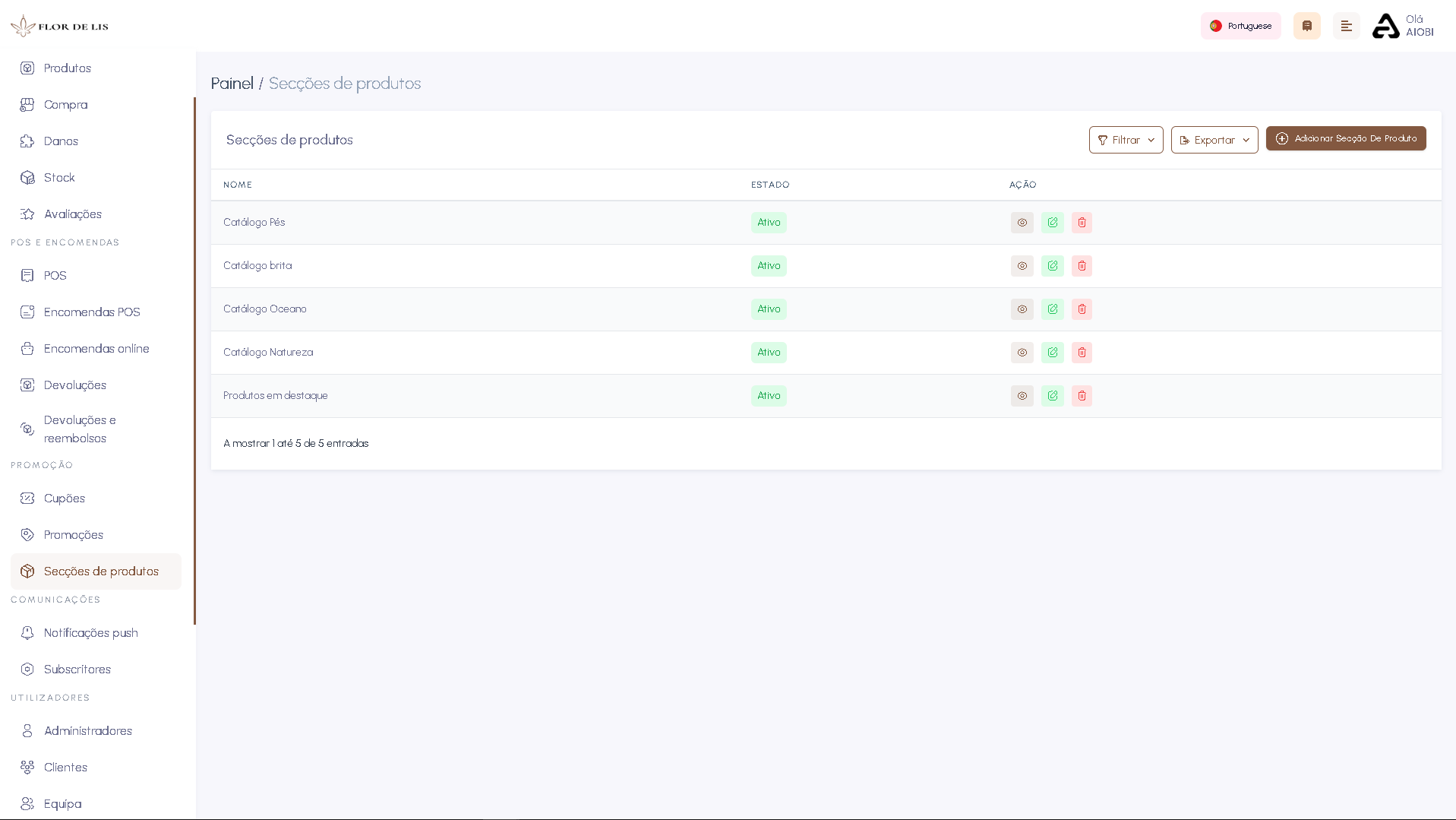Open the Exportar dropdown
Image resolution: width=1456 pixels, height=820 pixels.
click(1214, 140)
